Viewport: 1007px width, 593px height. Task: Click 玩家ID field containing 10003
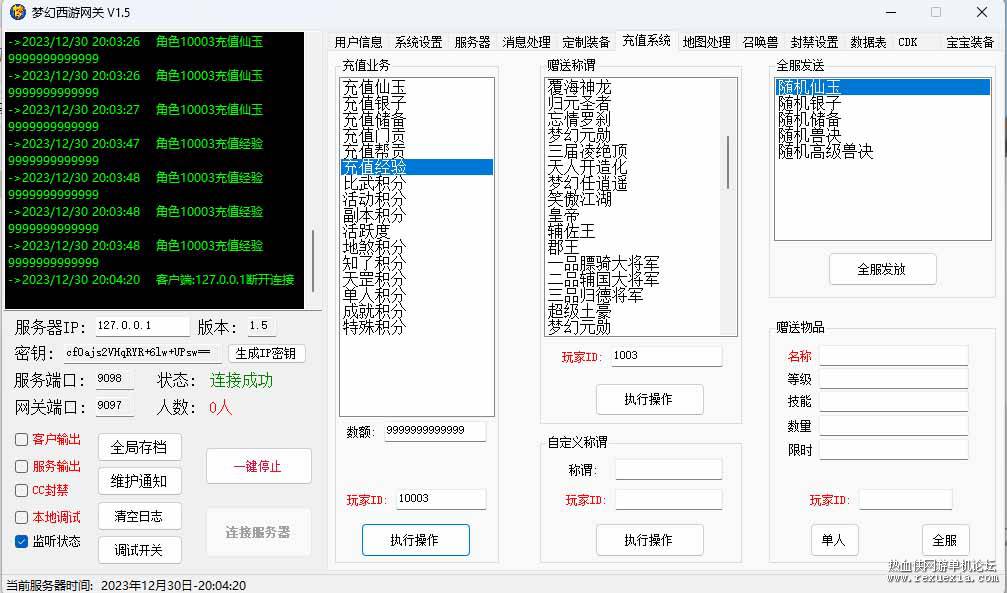[441, 499]
